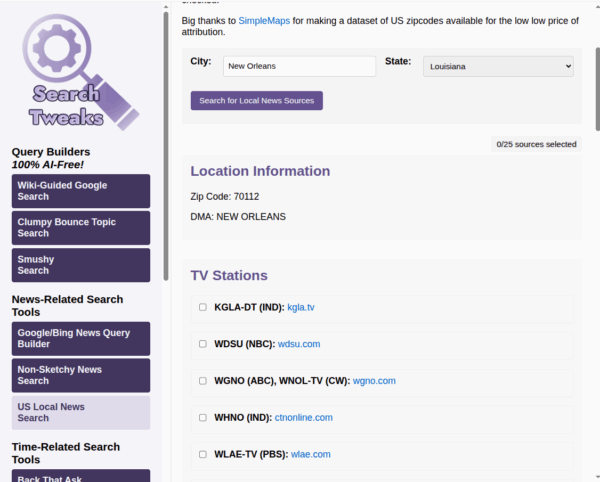
Task: Click the Location Information heading
Action: point(260,171)
